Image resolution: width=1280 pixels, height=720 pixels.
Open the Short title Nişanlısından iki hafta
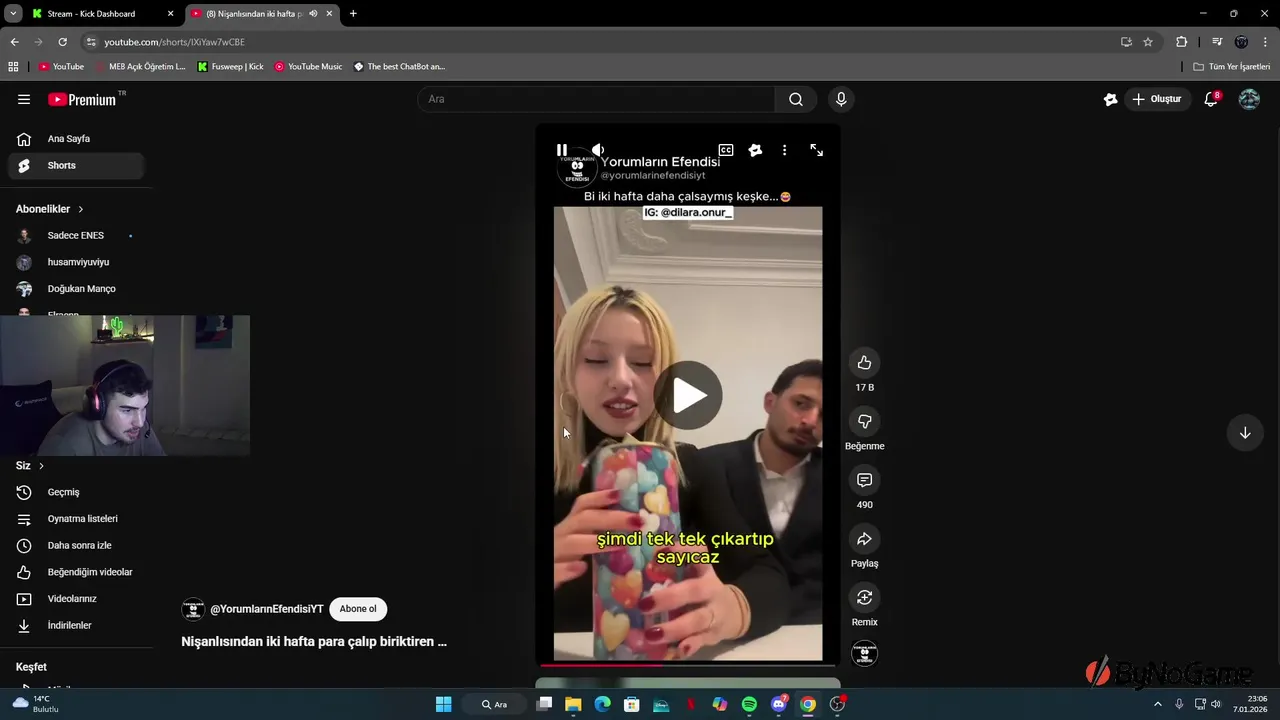(x=314, y=642)
